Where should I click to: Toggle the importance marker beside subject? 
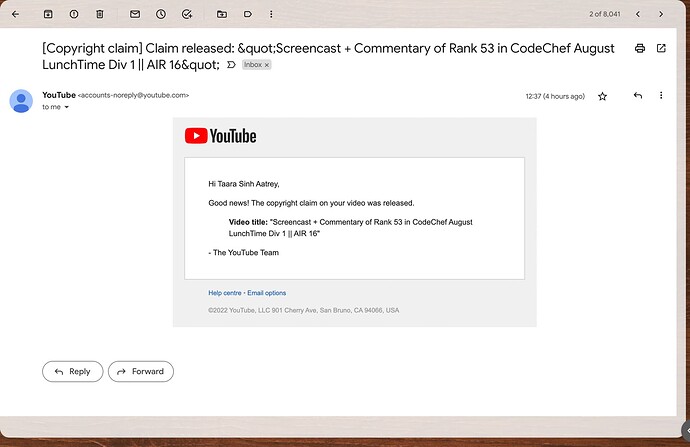[x=231, y=65]
